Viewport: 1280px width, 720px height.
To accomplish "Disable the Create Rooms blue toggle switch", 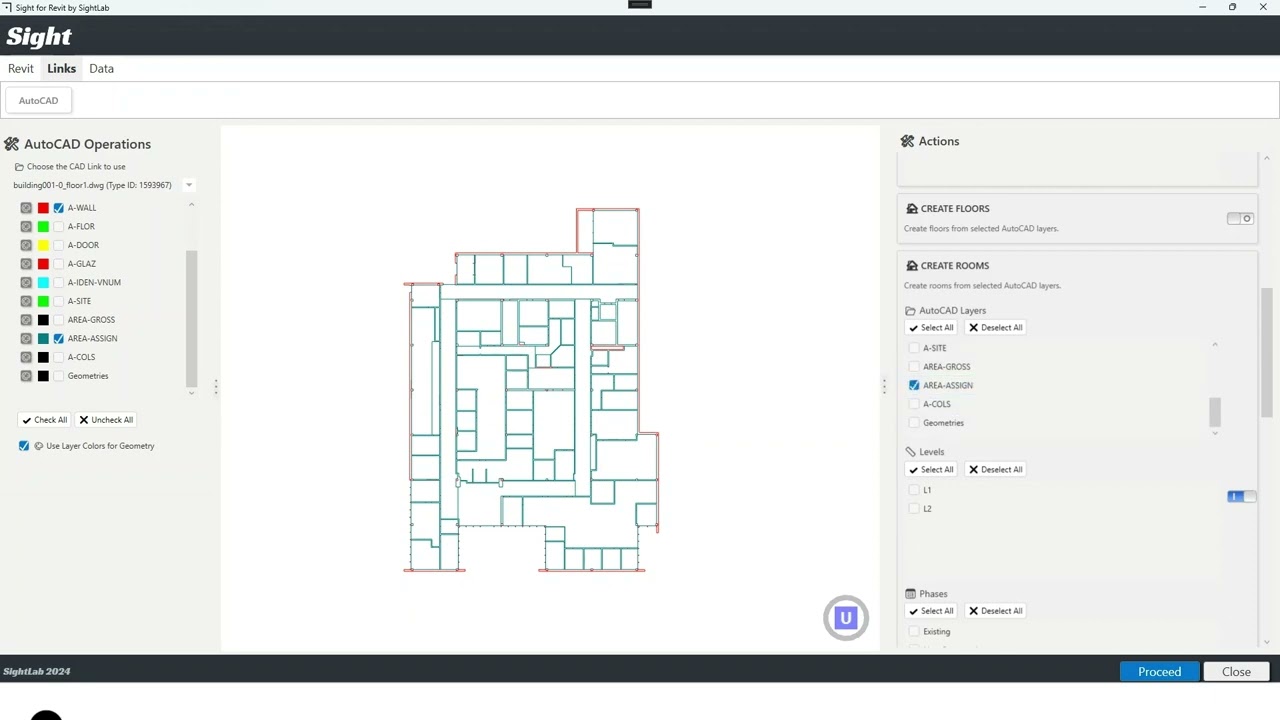I will point(1240,497).
